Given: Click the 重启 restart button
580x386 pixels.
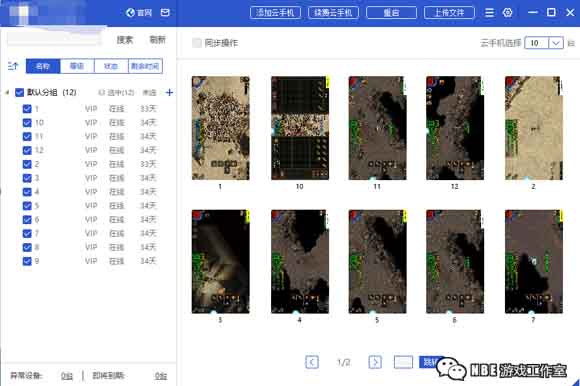Looking at the screenshot, I should pyautogui.click(x=391, y=13).
